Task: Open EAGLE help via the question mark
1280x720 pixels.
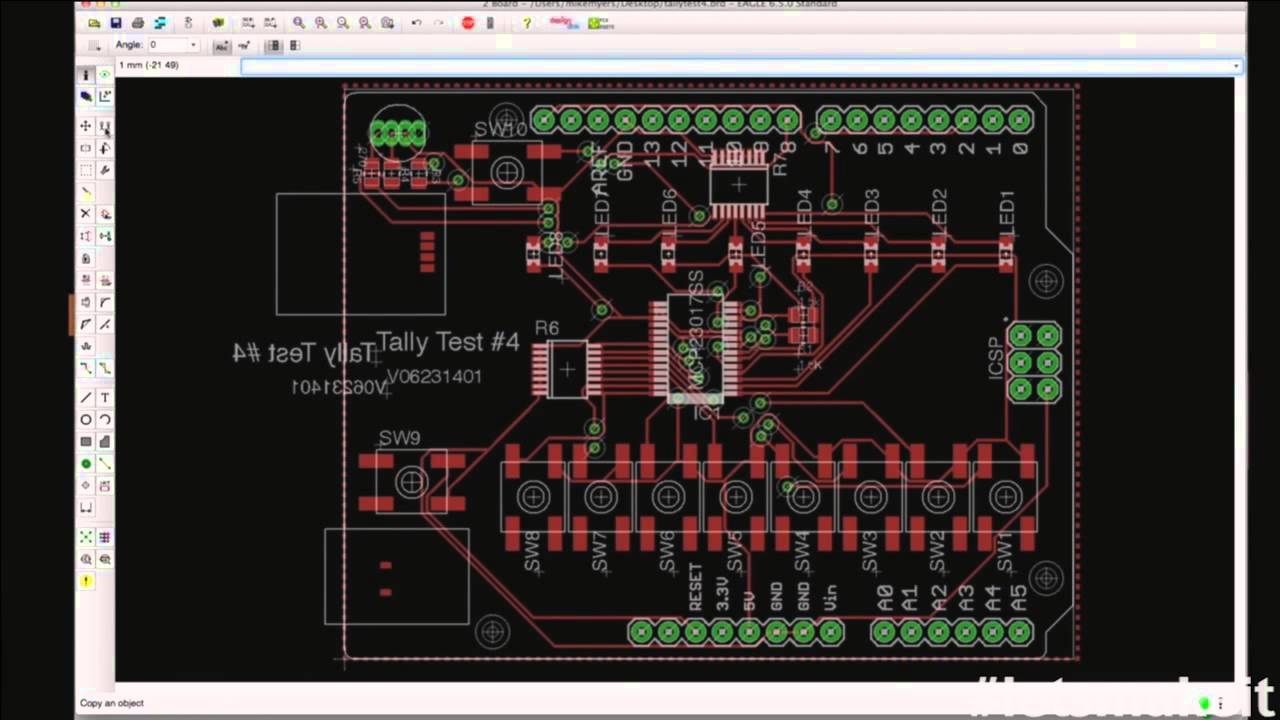Action: coord(526,23)
